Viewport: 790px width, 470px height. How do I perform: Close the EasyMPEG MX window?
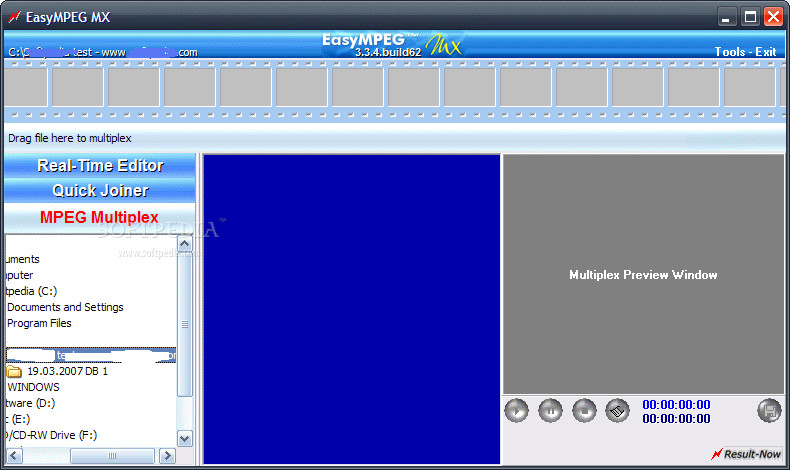click(773, 17)
